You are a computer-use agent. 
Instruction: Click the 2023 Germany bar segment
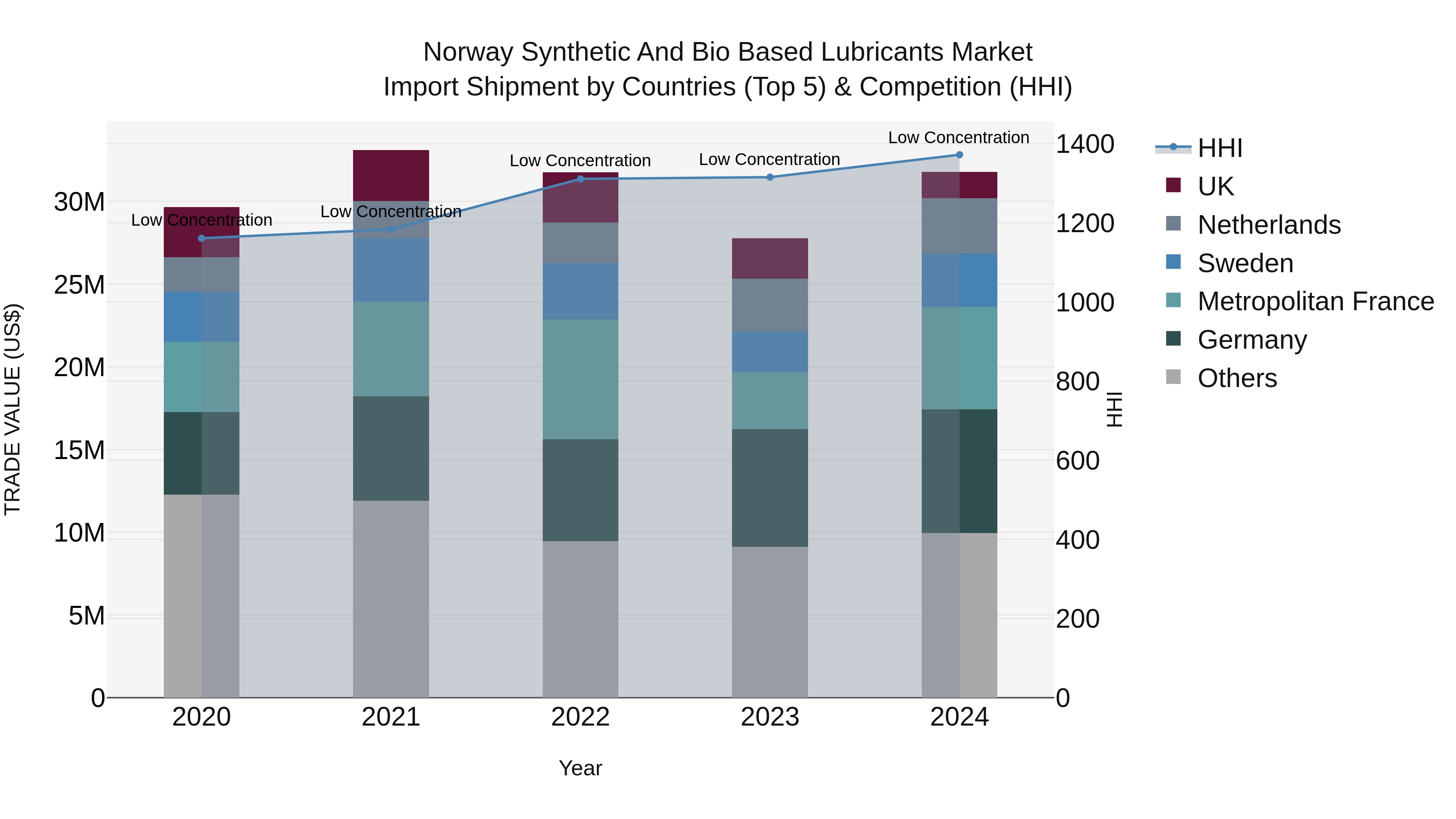tap(770, 488)
